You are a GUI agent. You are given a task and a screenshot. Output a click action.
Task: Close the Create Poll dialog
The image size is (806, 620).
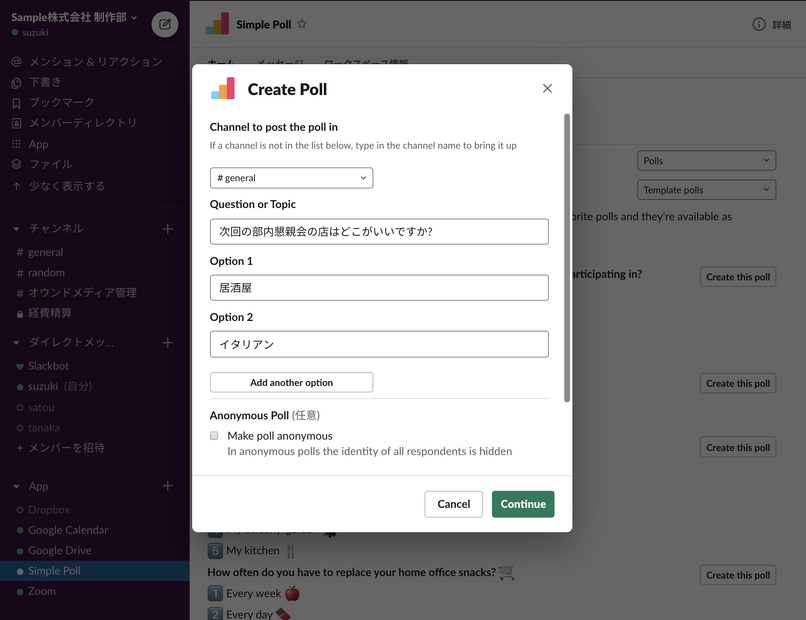pyautogui.click(x=547, y=89)
